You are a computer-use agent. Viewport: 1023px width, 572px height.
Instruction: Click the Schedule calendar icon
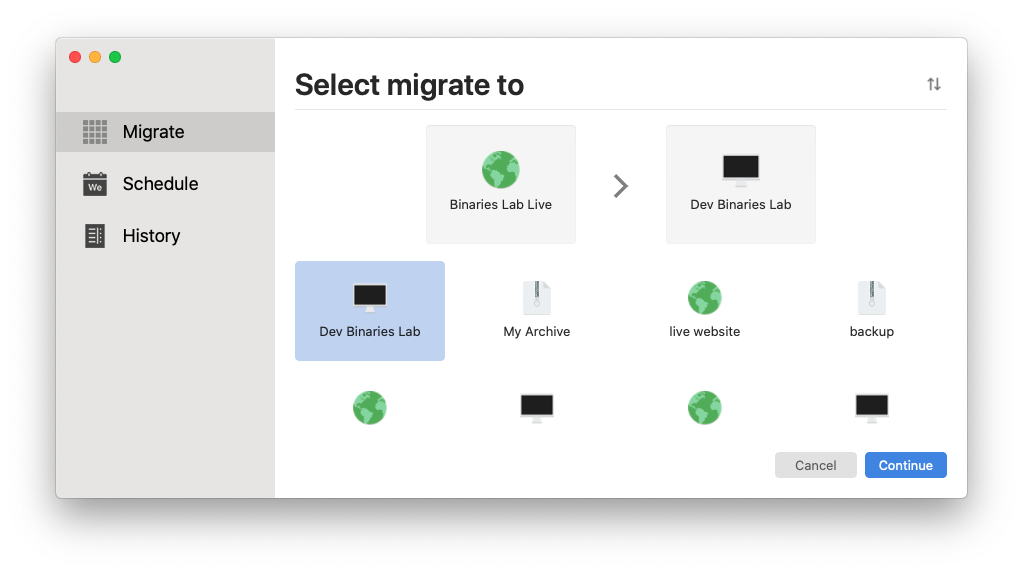tap(95, 184)
